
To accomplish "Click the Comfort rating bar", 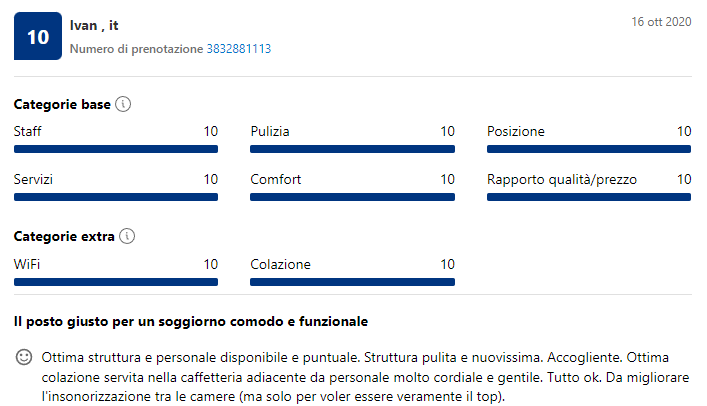I will [353, 197].
